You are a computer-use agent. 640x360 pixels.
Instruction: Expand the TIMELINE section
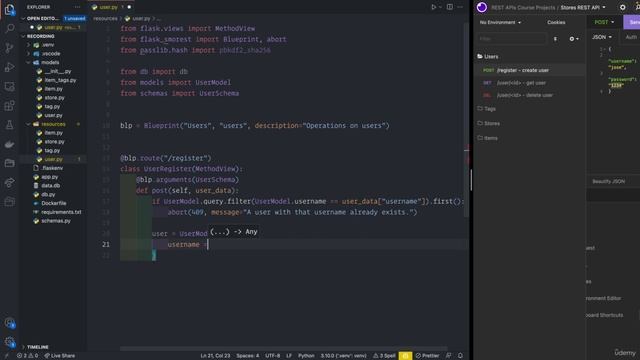tap(38, 347)
